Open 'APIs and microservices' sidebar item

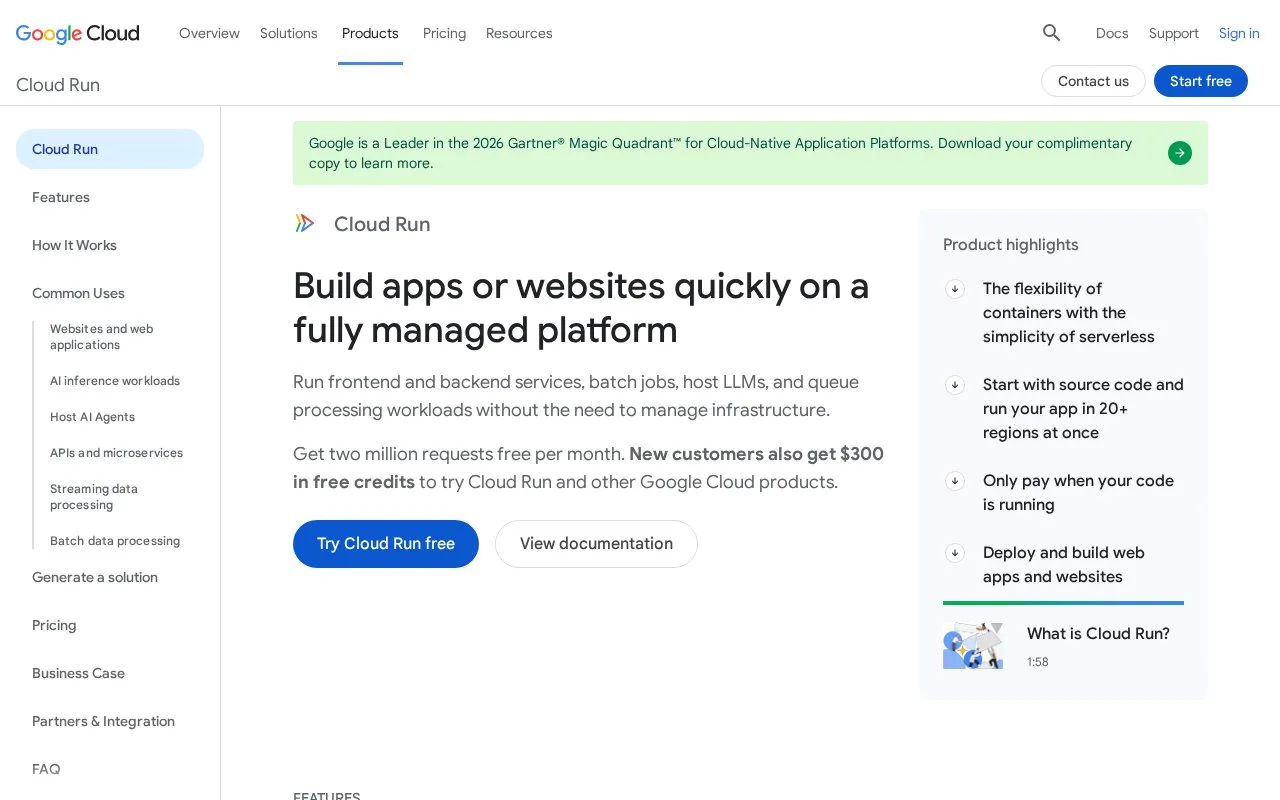[116, 453]
